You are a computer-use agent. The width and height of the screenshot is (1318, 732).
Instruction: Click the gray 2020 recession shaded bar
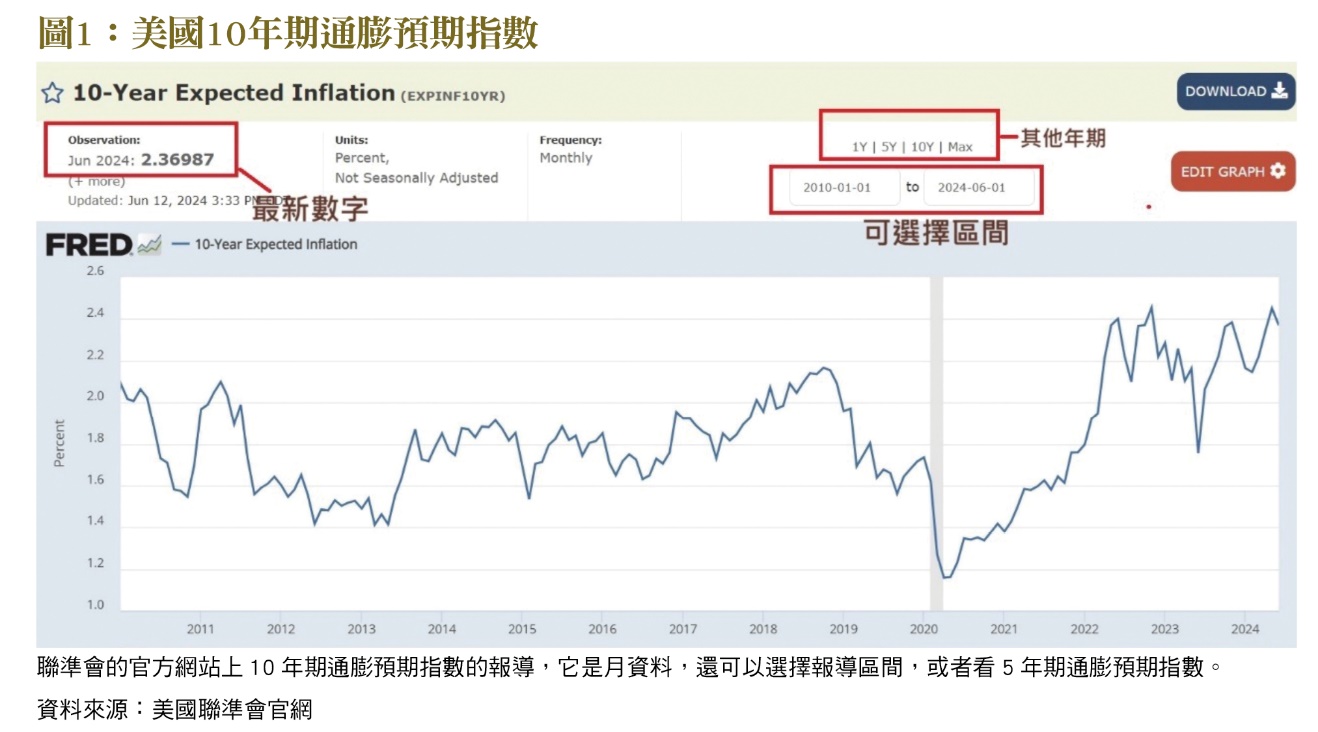click(936, 440)
